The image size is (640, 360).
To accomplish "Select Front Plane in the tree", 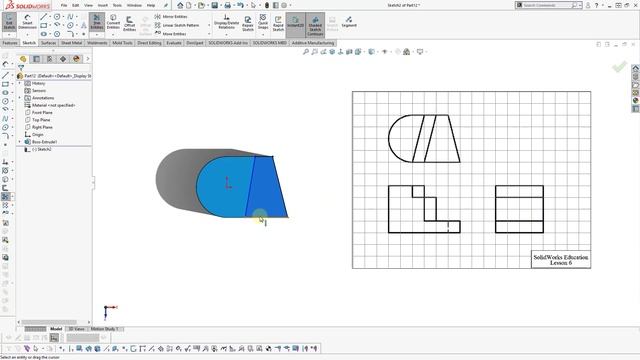I will click(39, 113).
